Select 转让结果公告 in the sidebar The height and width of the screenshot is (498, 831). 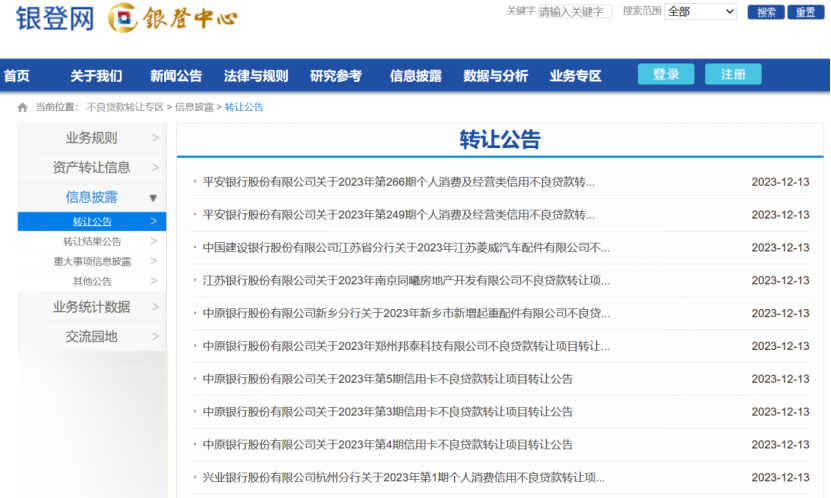92,242
